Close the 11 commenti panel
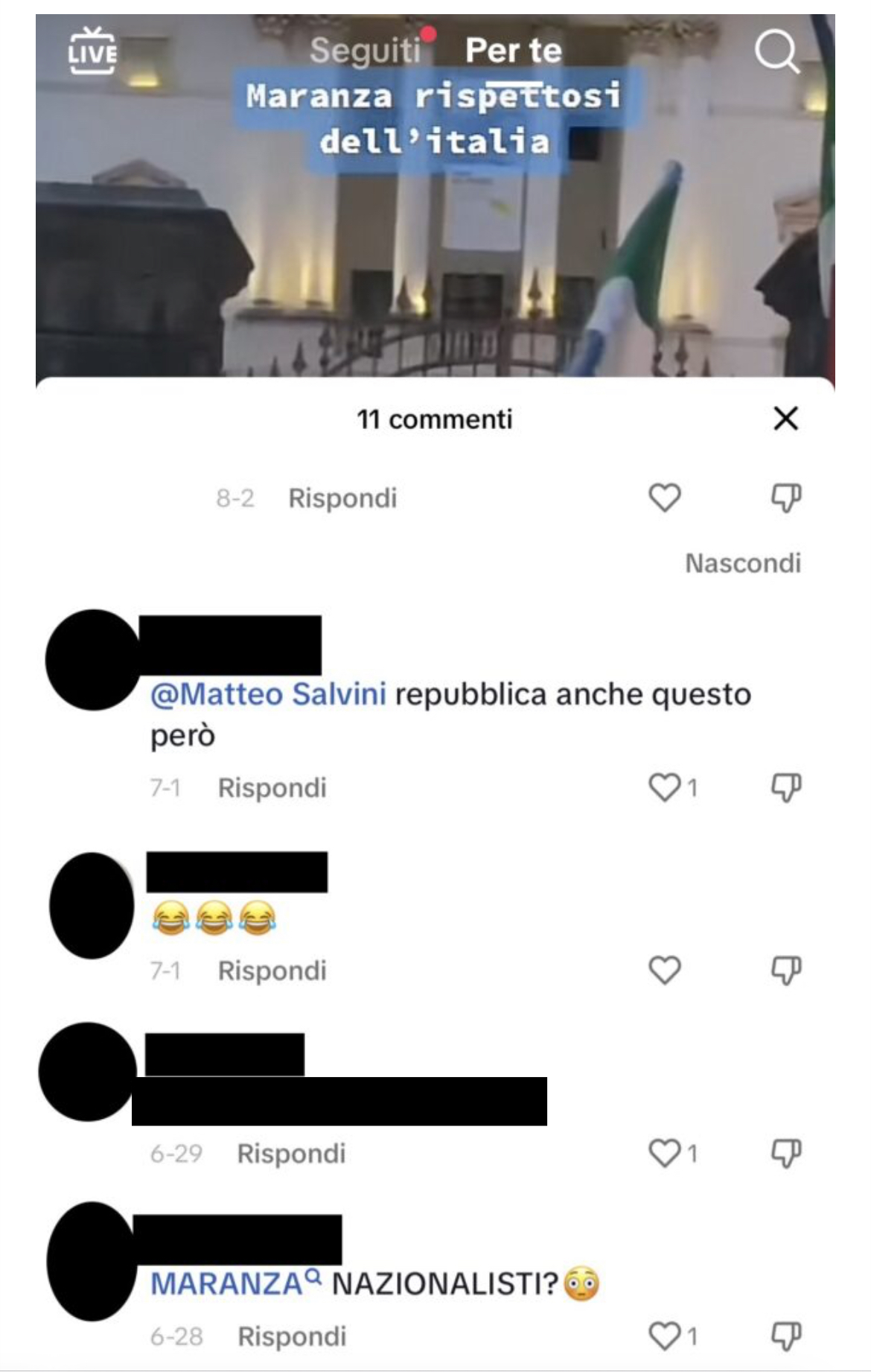Image resolution: width=871 pixels, height=1372 pixels. pyautogui.click(x=785, y=419)
